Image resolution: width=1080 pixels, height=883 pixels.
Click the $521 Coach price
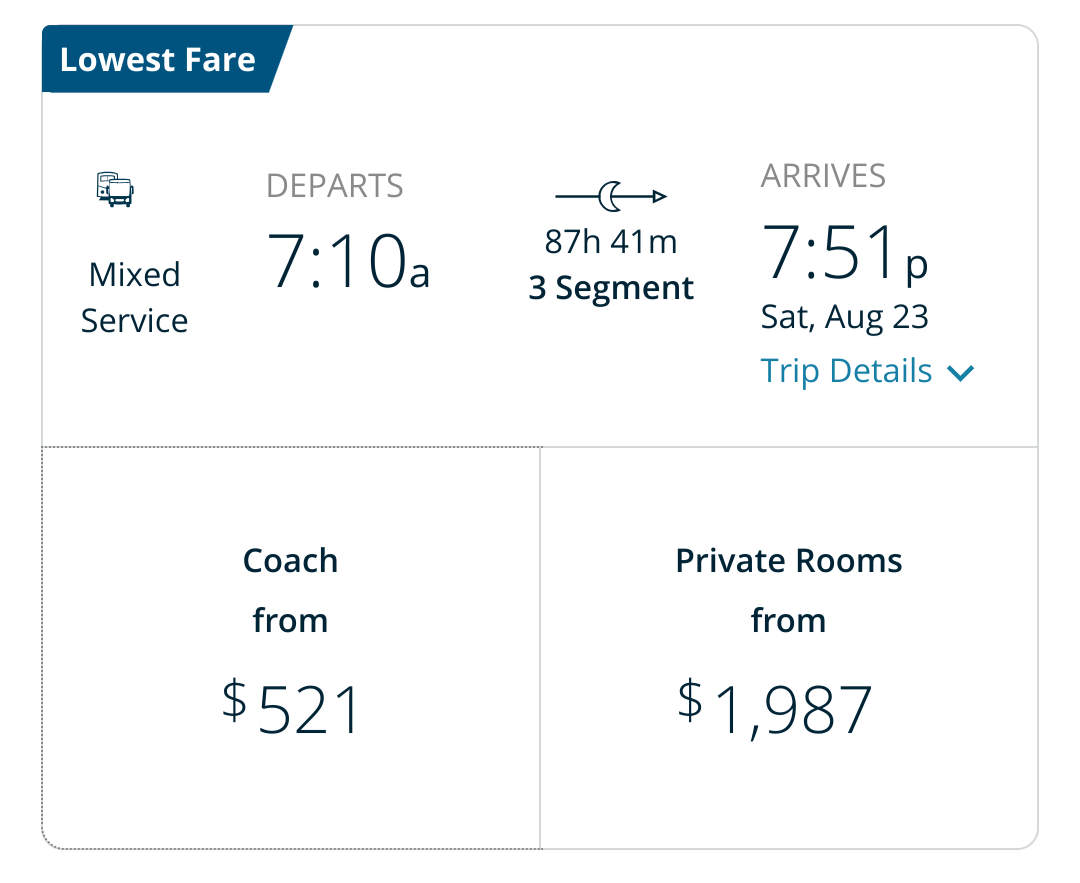pyautogui.click(x=308, y=711)
